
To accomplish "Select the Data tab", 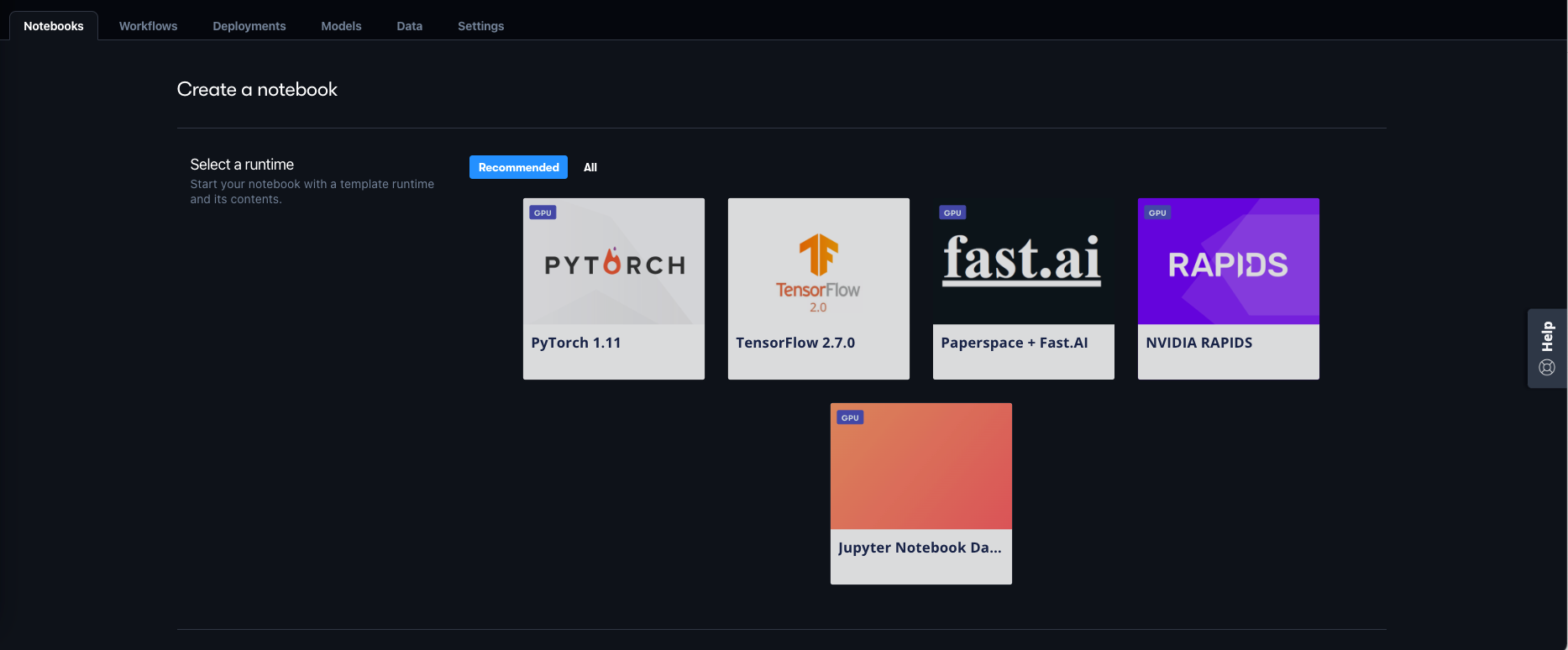I will click(410, 26).
